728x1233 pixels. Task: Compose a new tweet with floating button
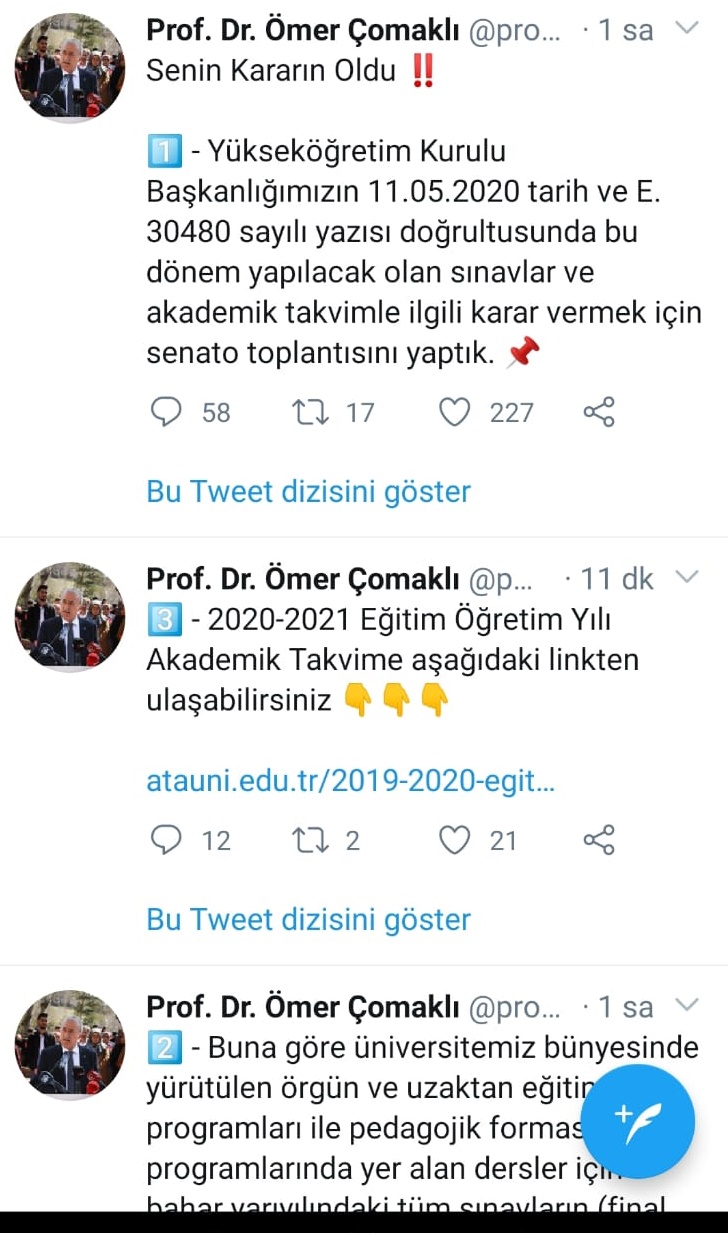(640, 1118)
